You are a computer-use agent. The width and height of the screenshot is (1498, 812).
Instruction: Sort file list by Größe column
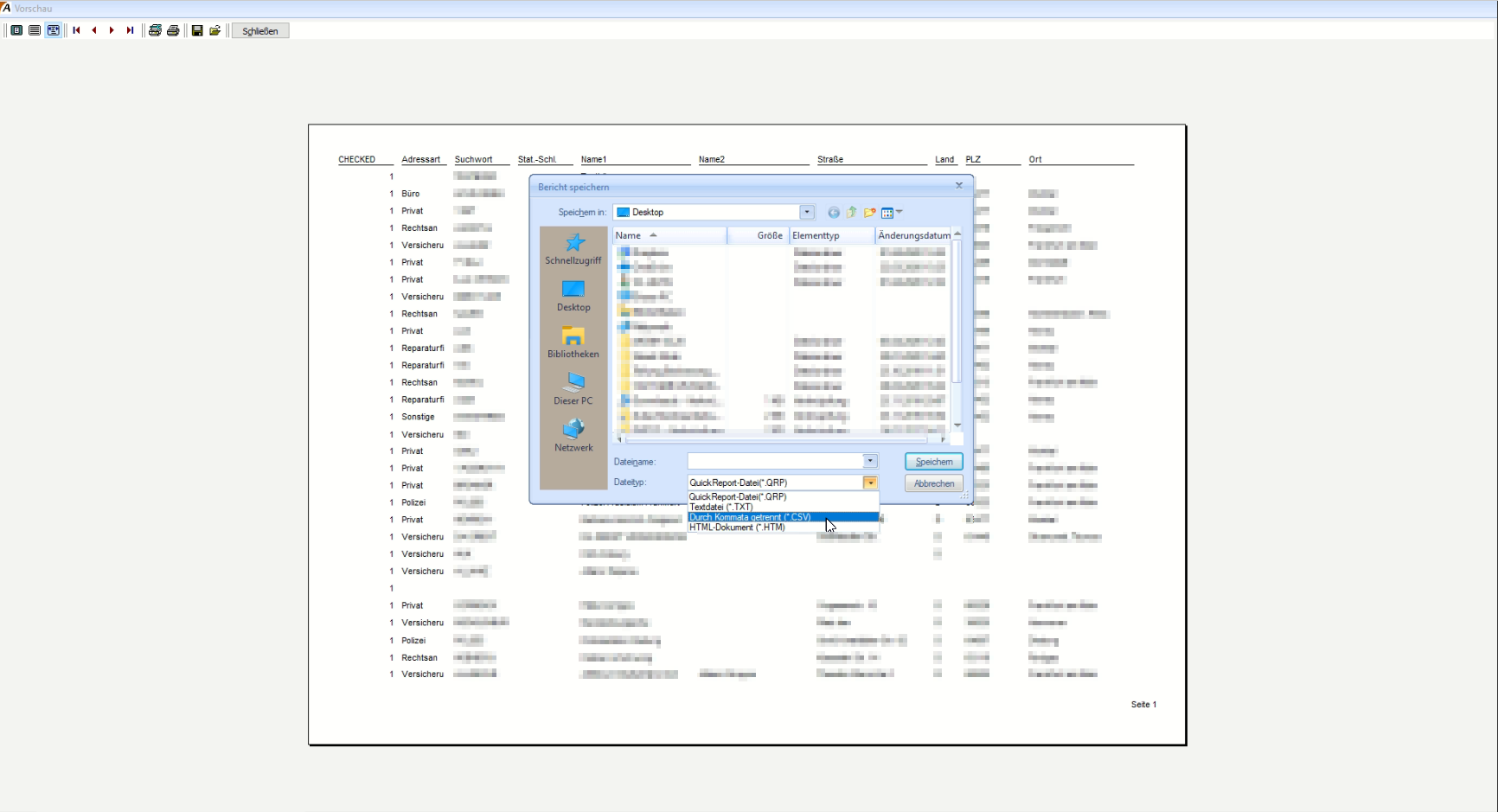(759, 235)
